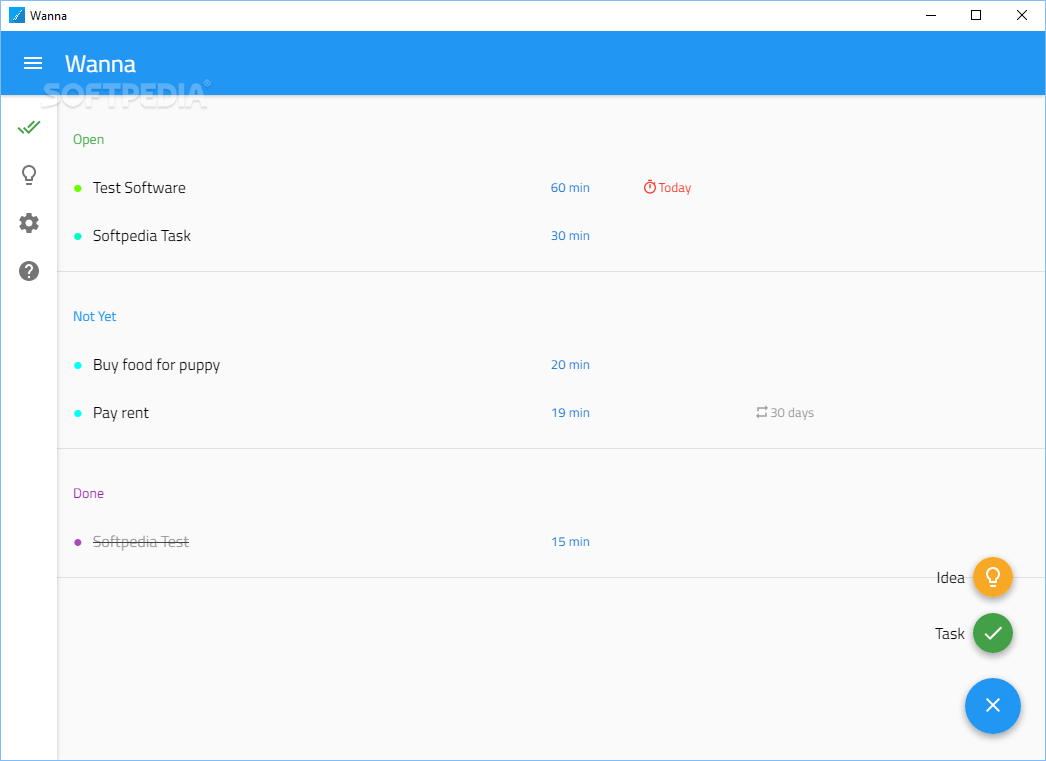Click the Open section header
This screenshot has height=761, width=1046.
click(x=89, y=139)
